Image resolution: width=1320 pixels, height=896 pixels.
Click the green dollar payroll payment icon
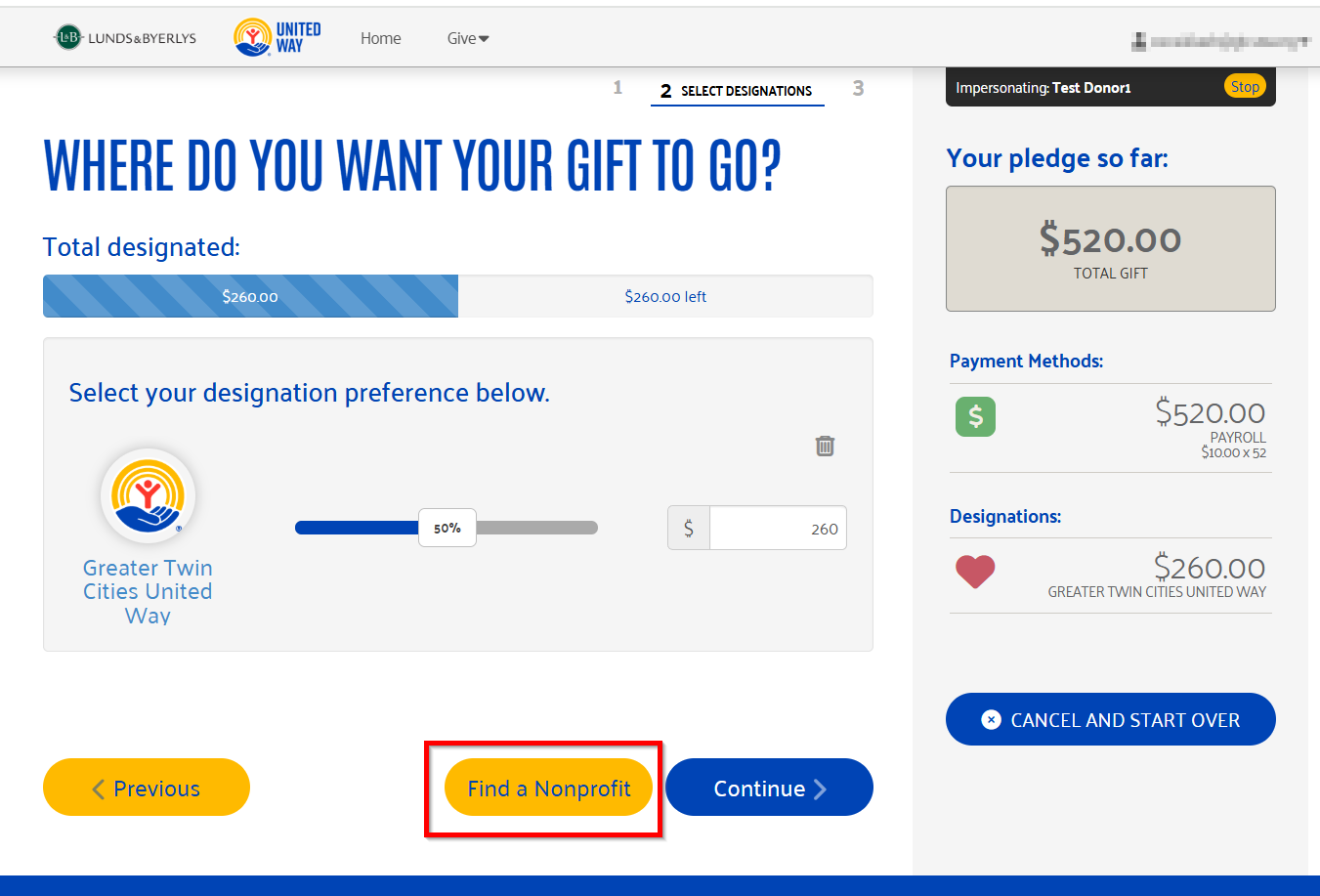[x=975, y=416]
